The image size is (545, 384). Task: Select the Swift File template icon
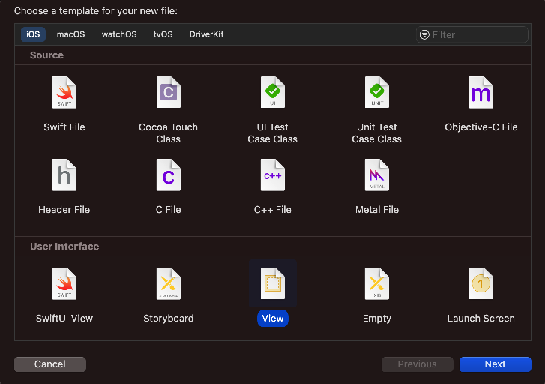point(64,92)
